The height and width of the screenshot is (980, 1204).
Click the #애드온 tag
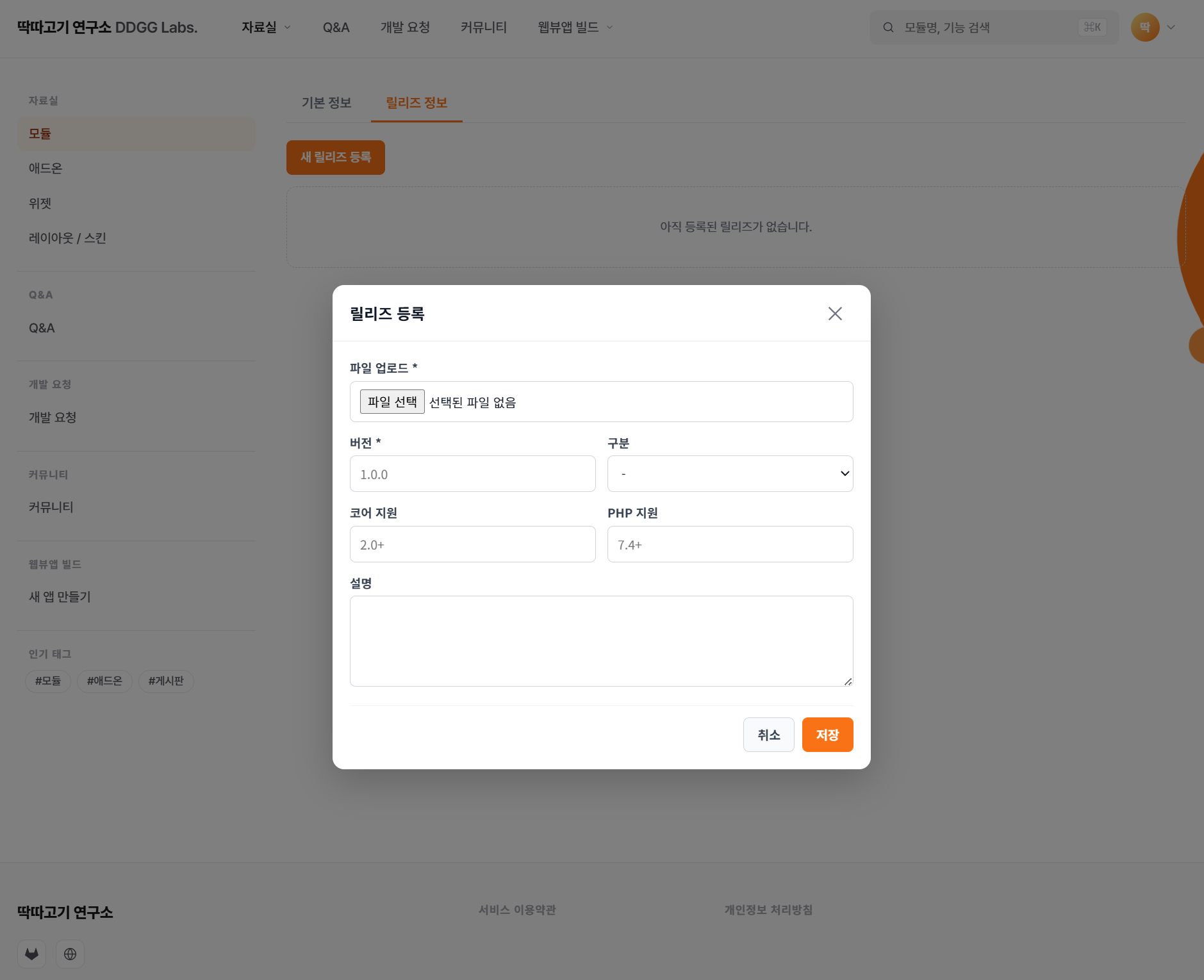[104, 681]
